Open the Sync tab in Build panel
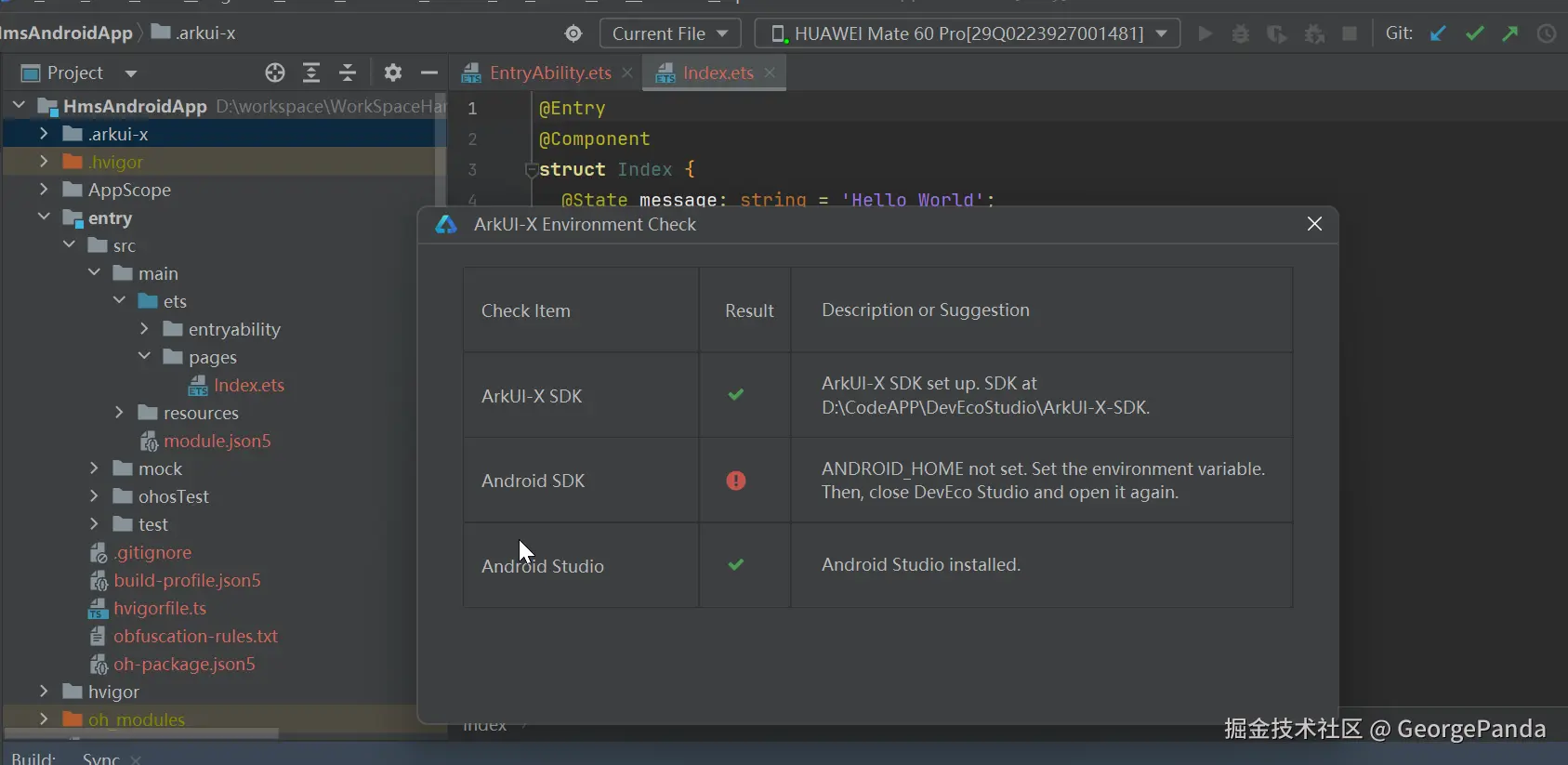This screenshot has width=1568, height=765. click(x=100, y=758)
